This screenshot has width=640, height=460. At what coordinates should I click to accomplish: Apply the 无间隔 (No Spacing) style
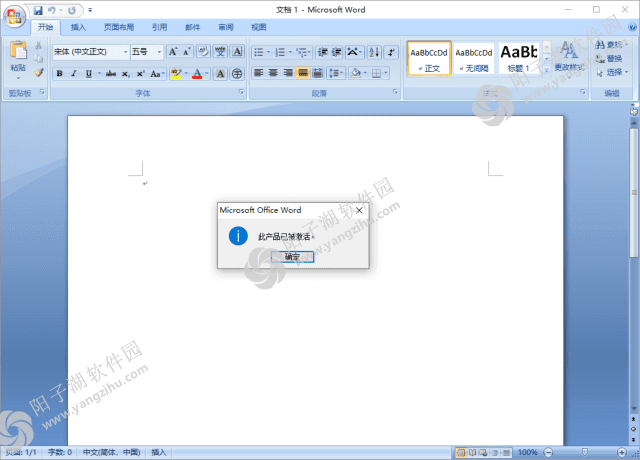coord(474,58)
